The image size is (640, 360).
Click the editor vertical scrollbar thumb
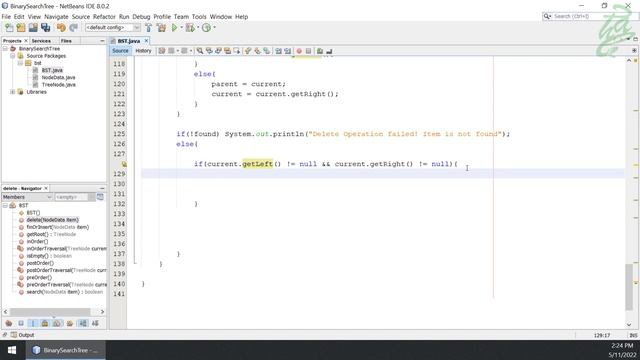(629, 287)
